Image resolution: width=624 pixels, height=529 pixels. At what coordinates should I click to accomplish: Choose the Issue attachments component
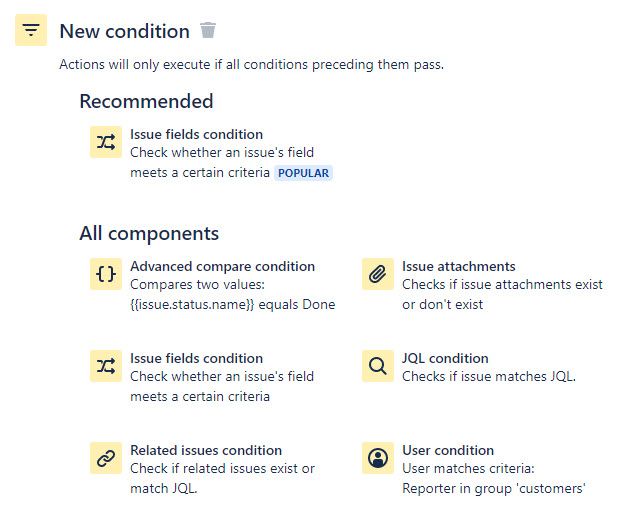click(x=458, y=266)
